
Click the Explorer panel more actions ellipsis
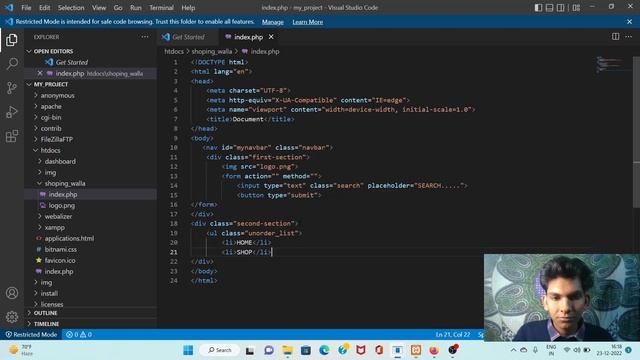click(145, 37)
